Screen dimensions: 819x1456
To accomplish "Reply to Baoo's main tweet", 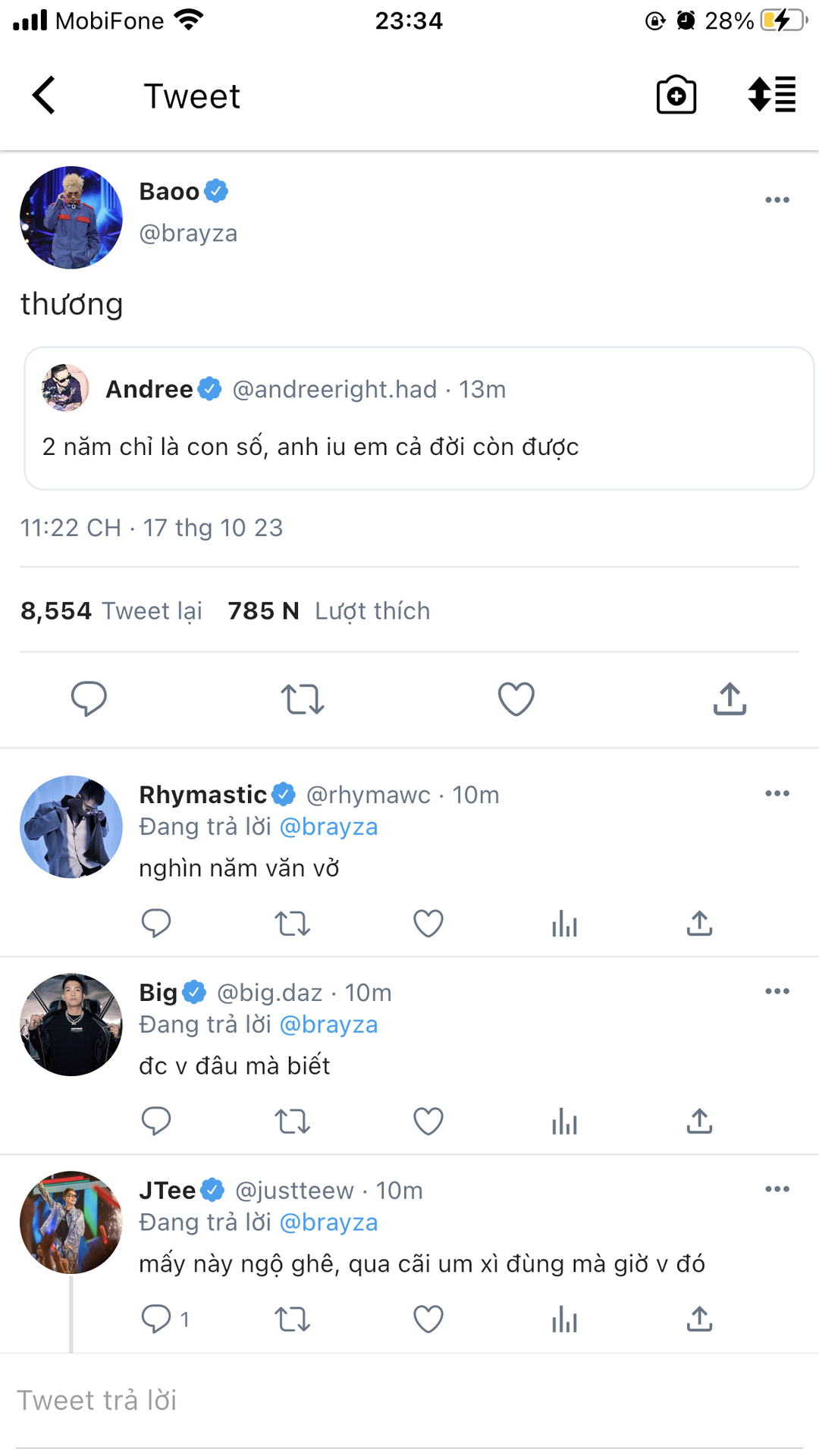I will (x=89, y=698).
